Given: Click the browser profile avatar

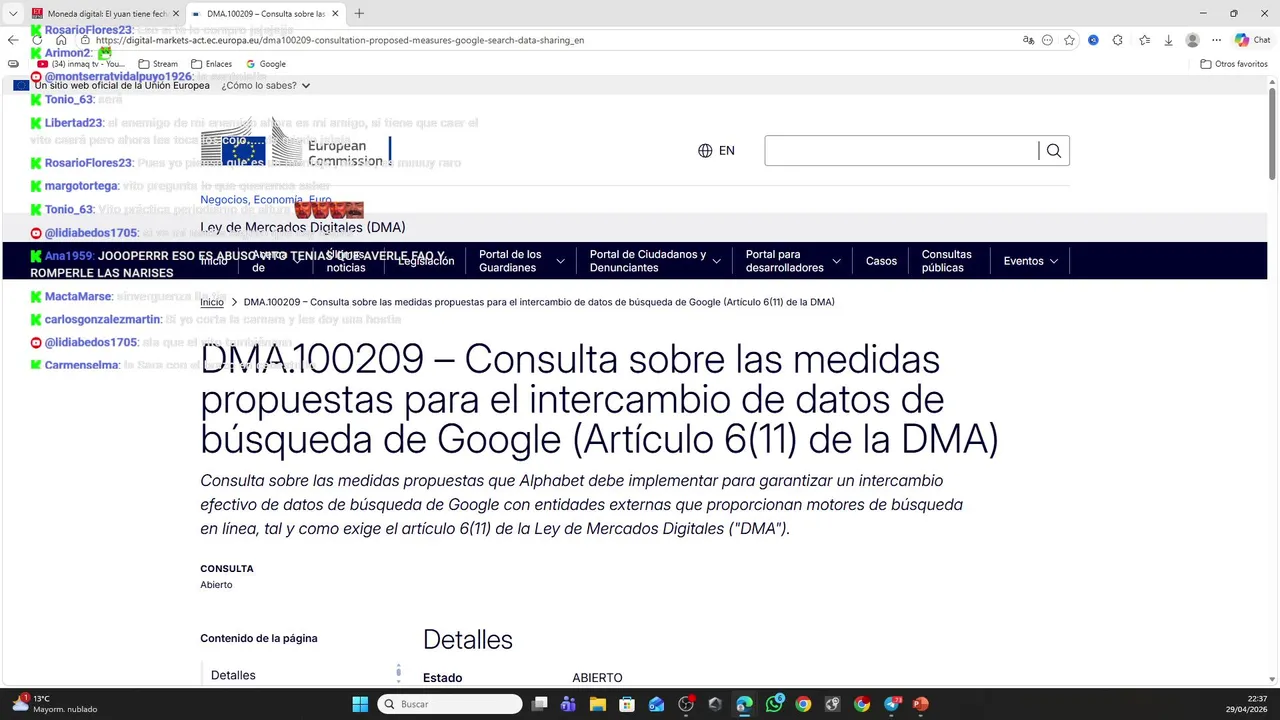Looking at the screenshot, I should point(1192,40).
